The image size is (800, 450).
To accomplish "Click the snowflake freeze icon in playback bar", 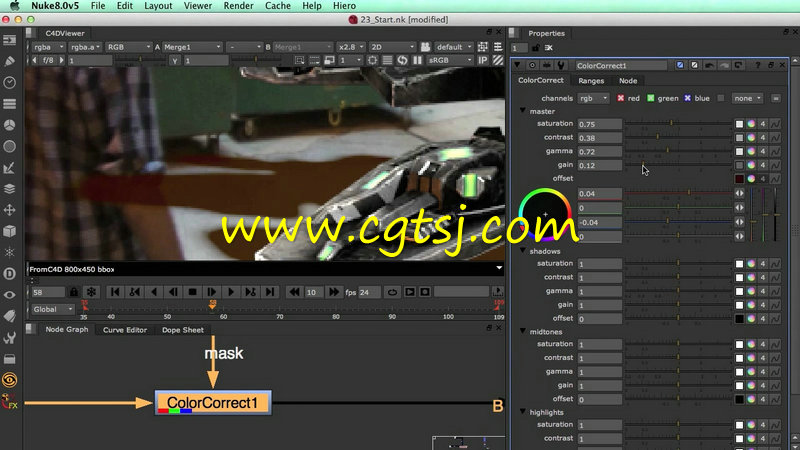I will coord(91,292).
